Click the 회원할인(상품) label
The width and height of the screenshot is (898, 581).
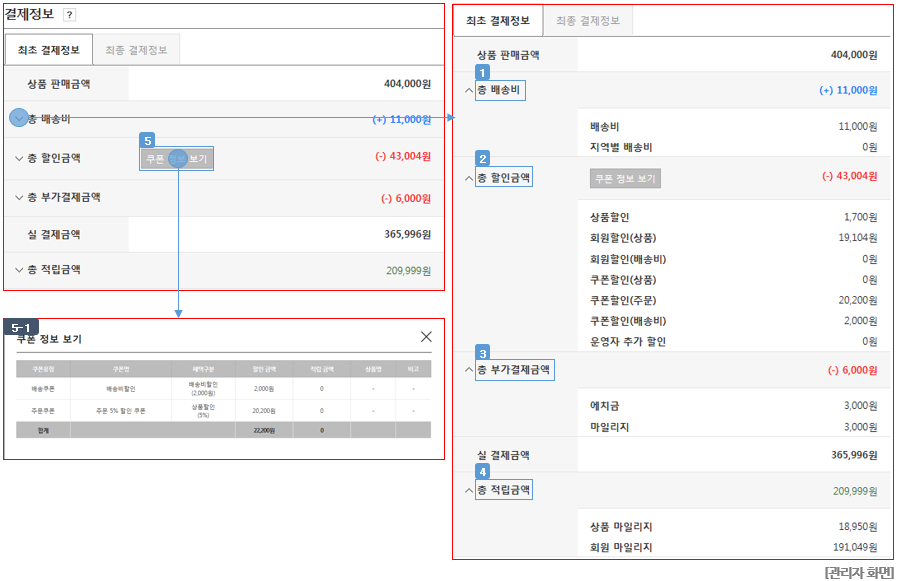623,238
